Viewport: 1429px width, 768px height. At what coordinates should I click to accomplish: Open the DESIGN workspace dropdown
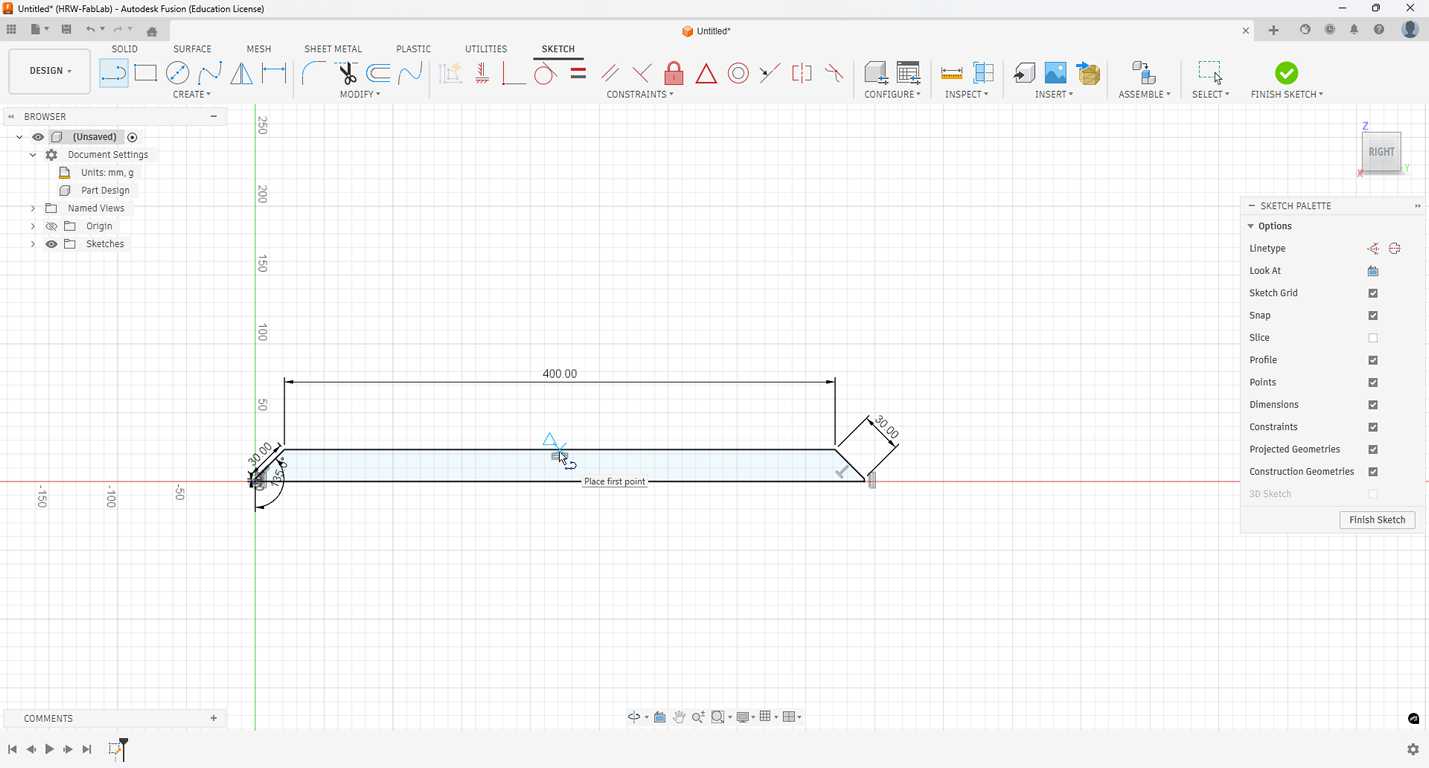tap(51, 71)
